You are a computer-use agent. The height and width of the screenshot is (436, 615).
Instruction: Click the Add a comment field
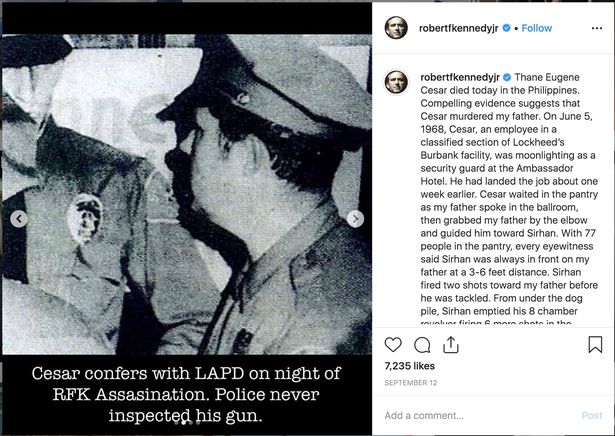(470, 415)
